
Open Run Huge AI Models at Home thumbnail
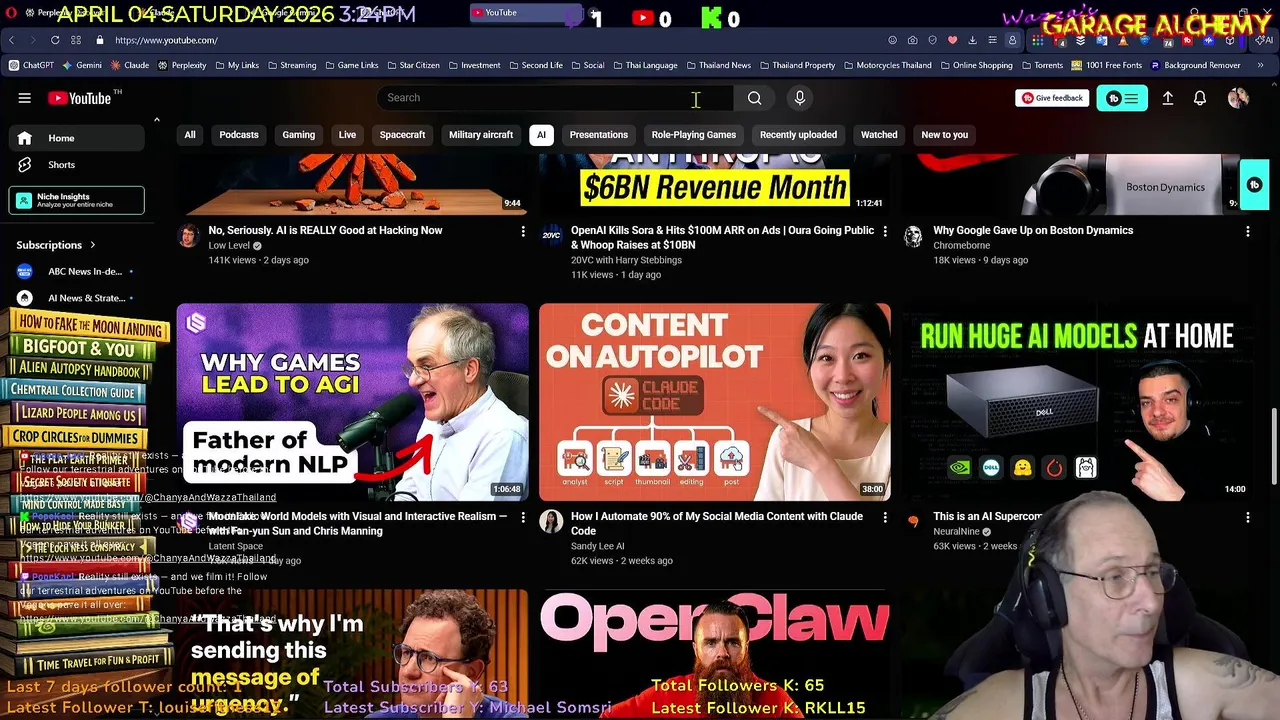pyautogui.click(x=1077, y=402)
